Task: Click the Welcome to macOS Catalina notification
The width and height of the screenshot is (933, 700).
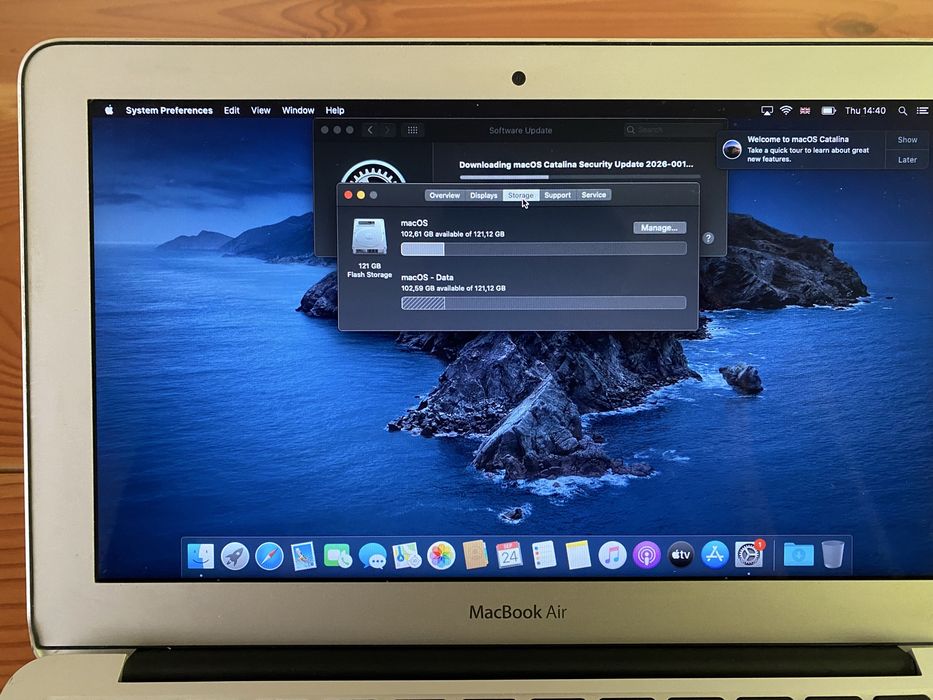Action: [x=801, y=149]
